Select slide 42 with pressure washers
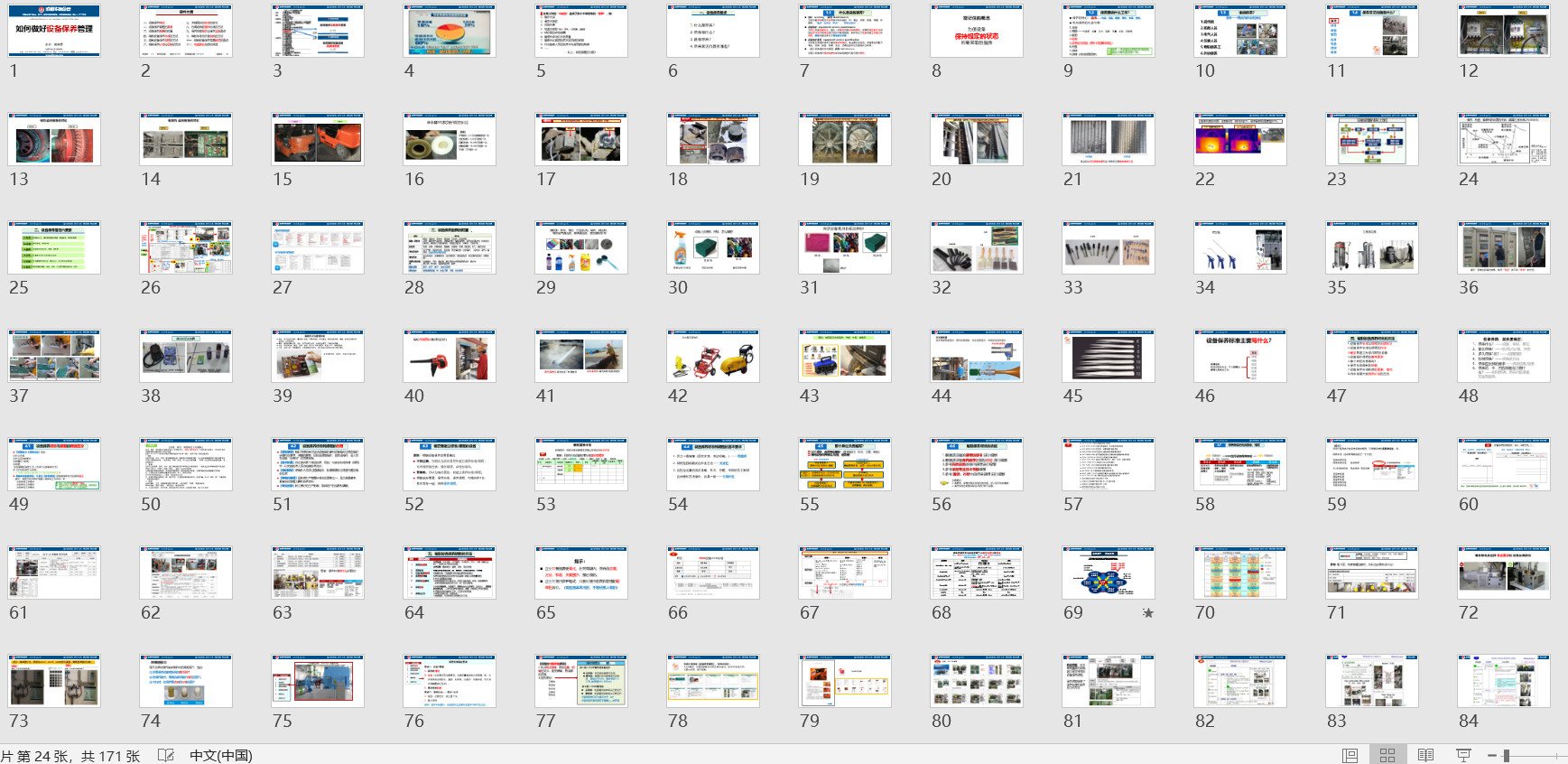Viewport: 1568px width, 764px height. tap(713, 357)
